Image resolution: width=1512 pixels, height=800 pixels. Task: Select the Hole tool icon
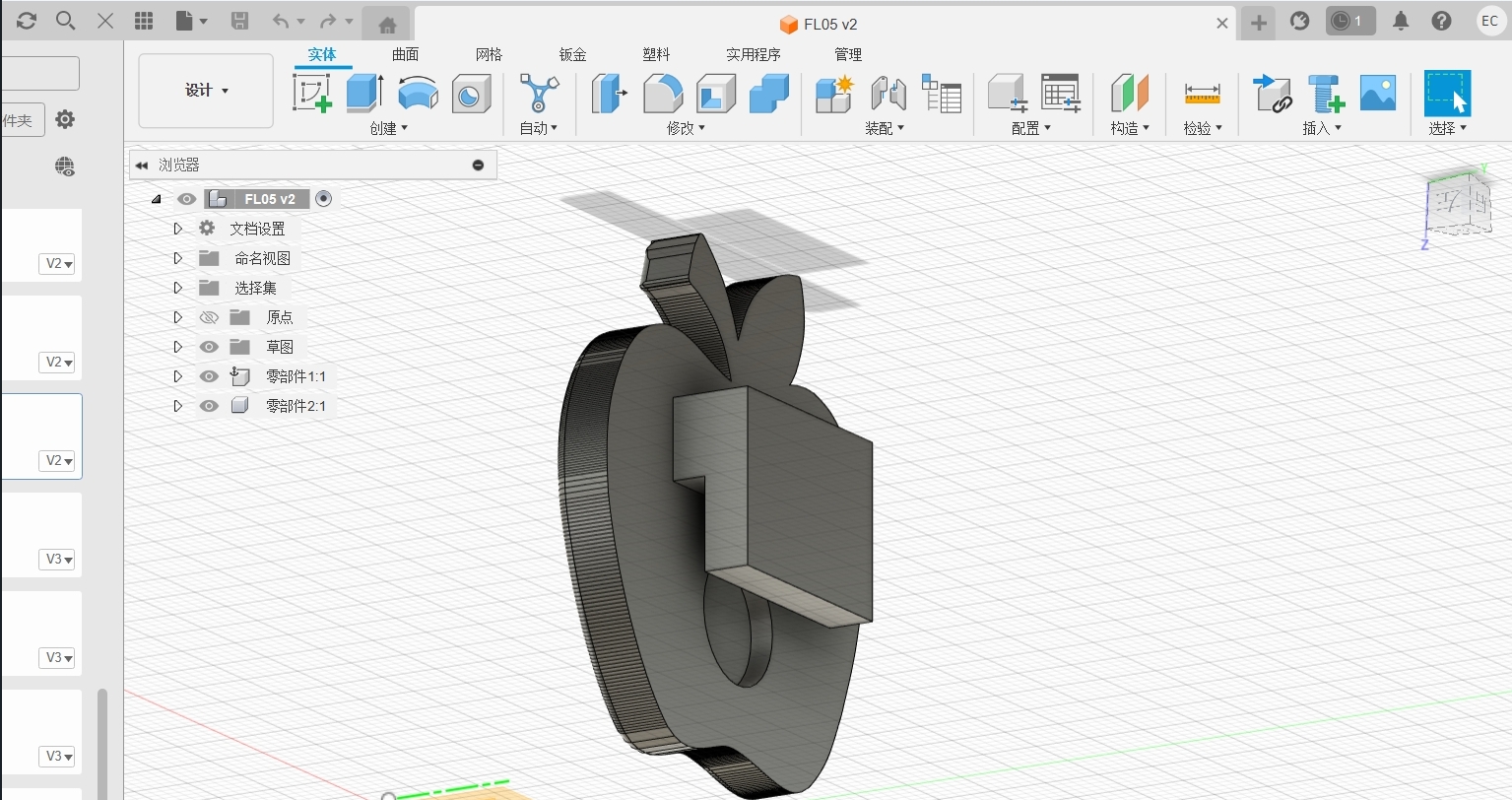coord(471,95)
